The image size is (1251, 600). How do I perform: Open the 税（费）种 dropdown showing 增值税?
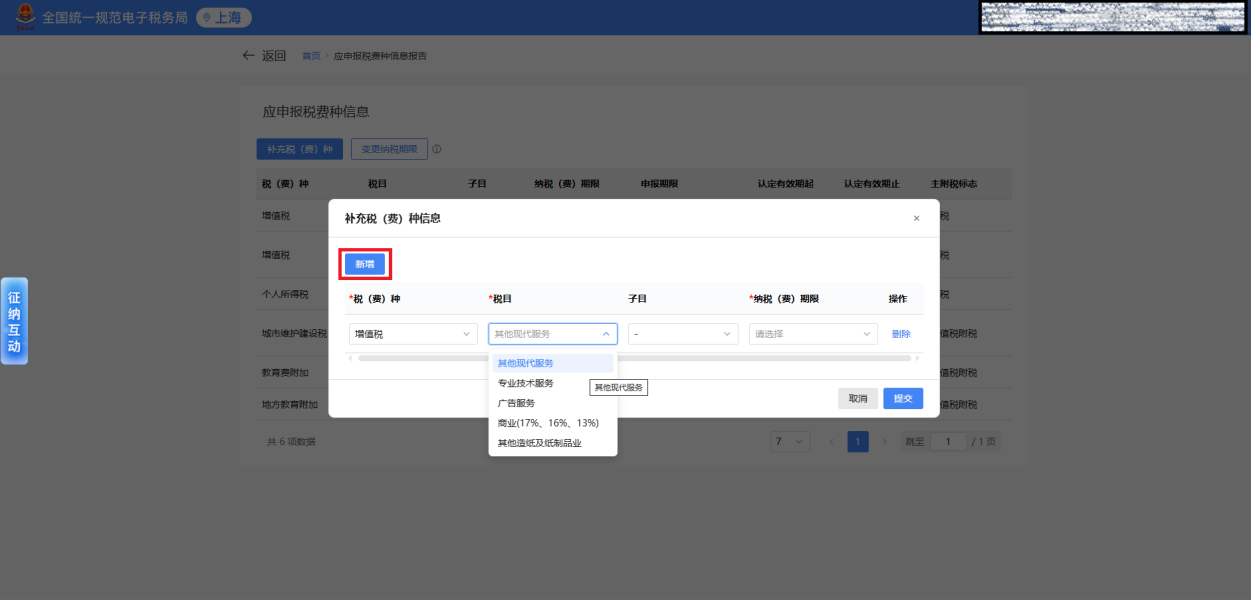[x=413, y=334]
